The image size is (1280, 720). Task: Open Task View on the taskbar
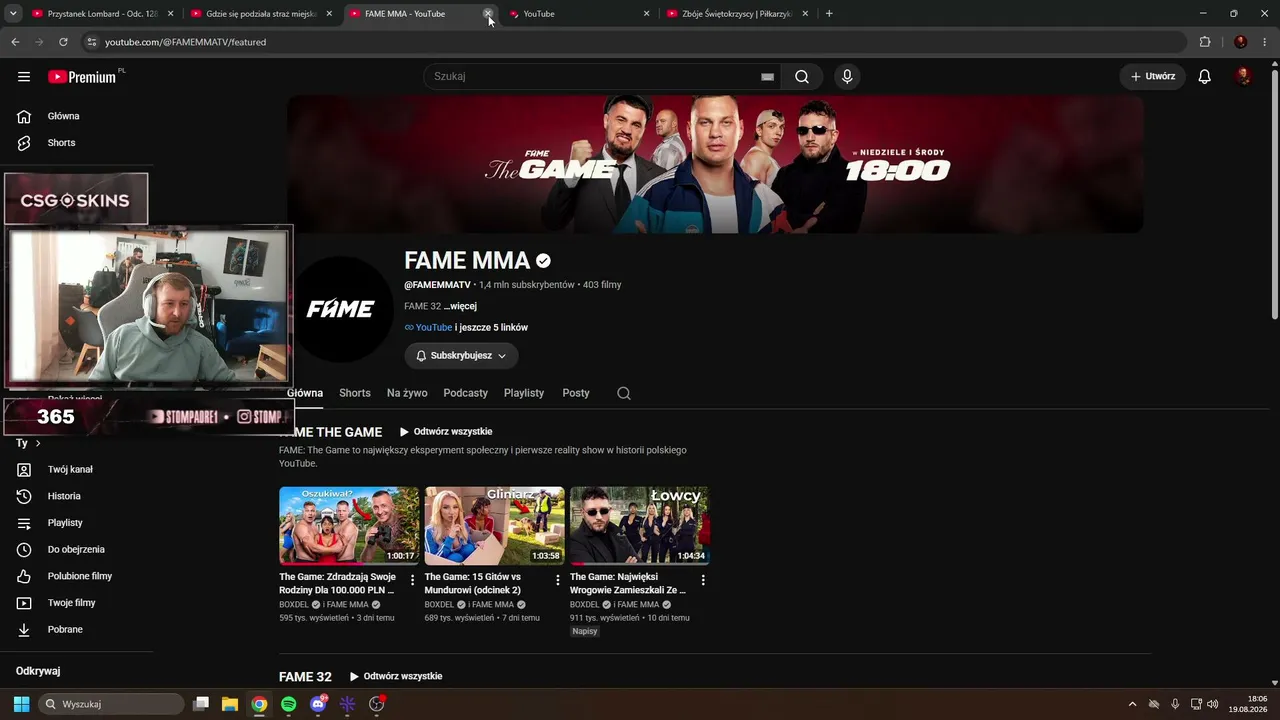coord(201,704)
